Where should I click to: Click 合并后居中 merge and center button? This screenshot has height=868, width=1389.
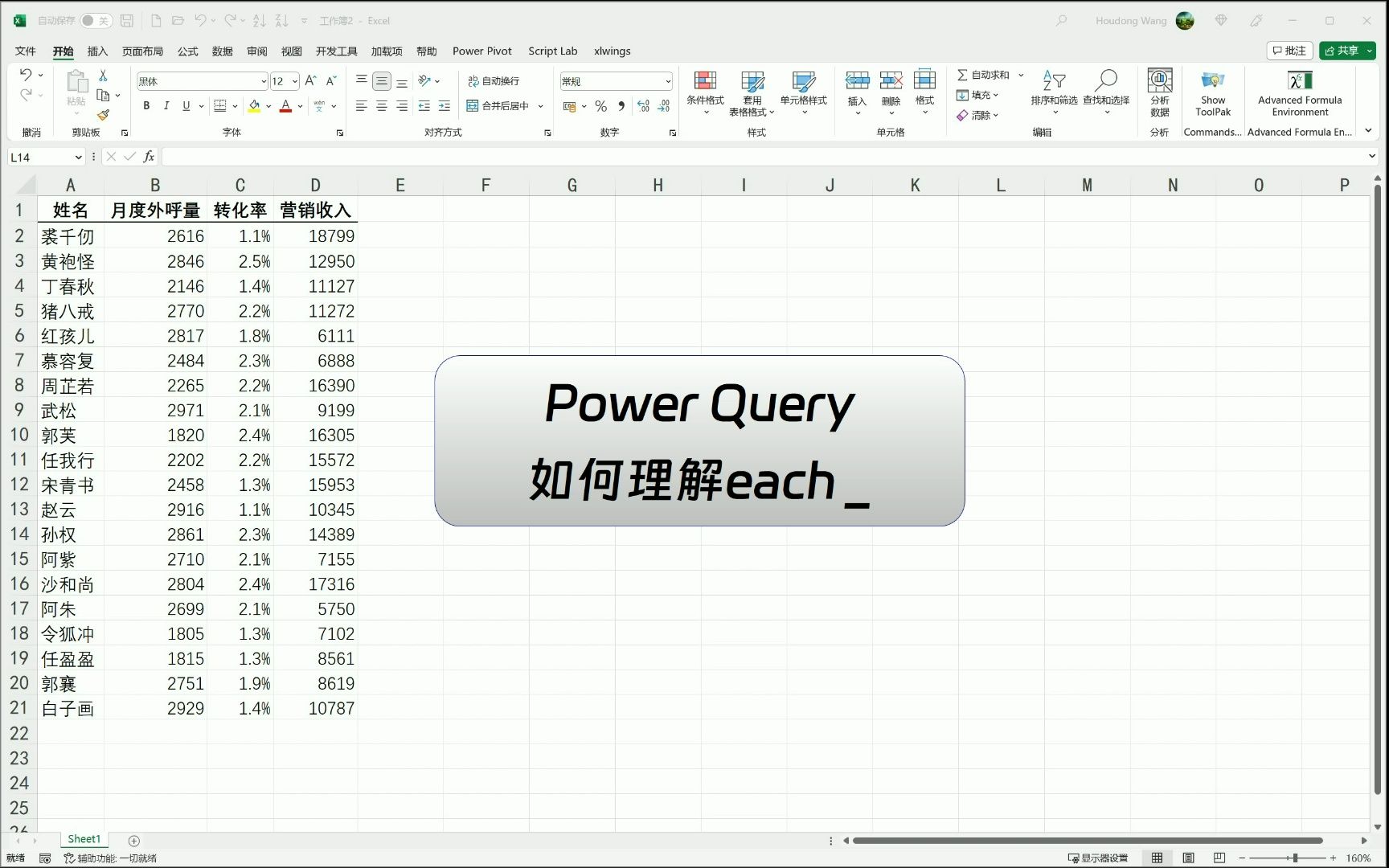tap(498, 105)
